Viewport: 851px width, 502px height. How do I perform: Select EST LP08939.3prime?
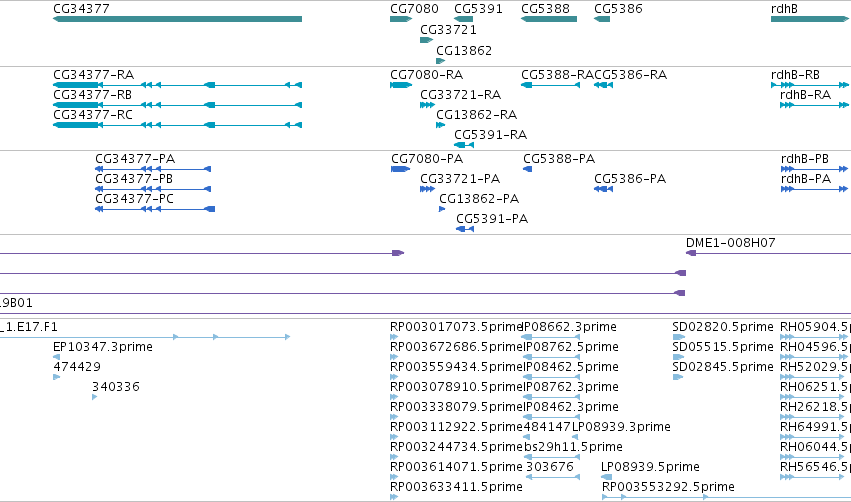click(x=575, y=437)
